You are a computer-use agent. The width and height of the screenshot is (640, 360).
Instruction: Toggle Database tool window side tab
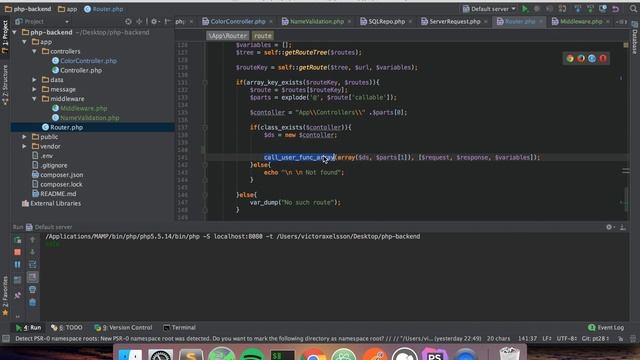(635, 38)
